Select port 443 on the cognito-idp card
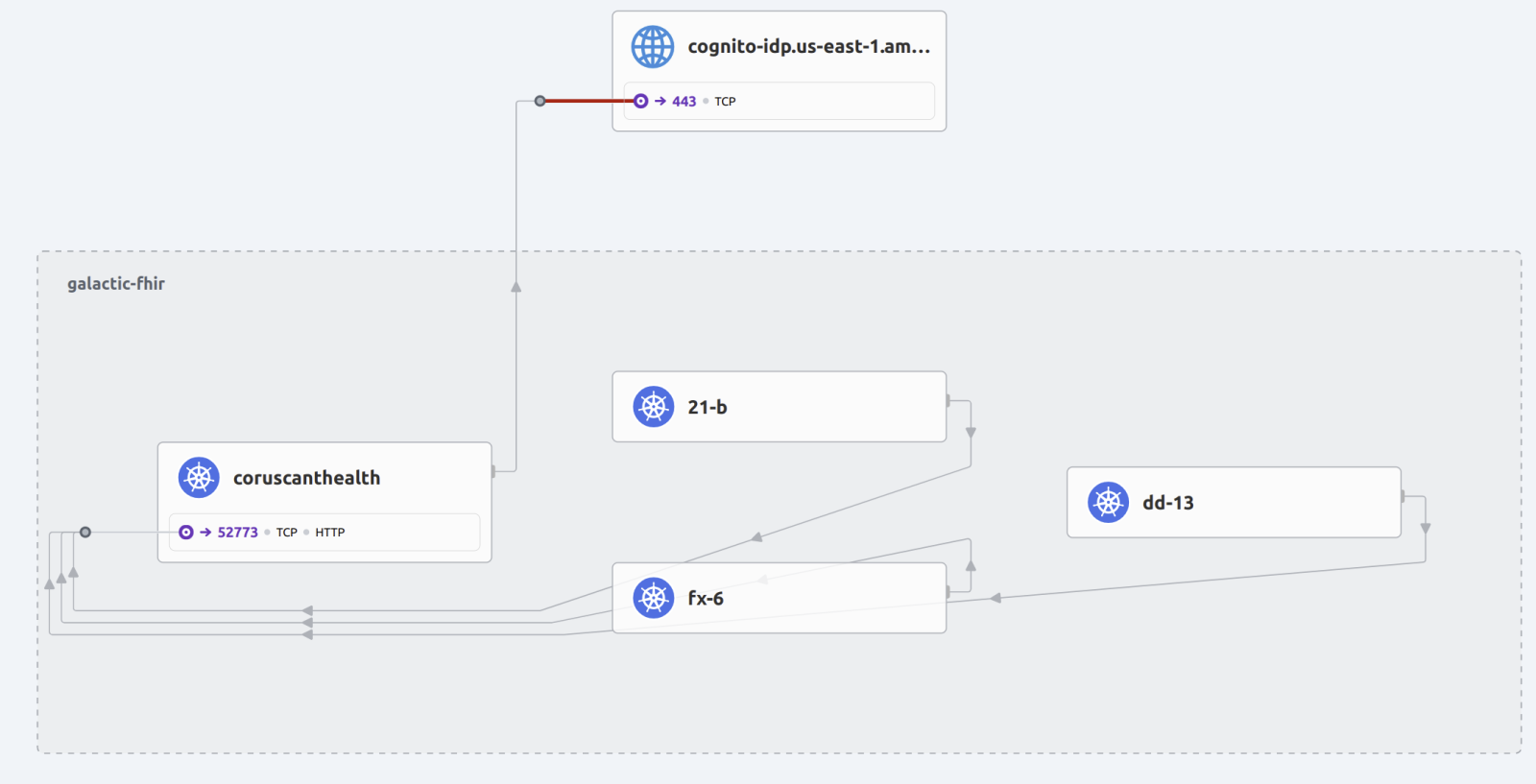Viewport: 1536px width, 784px height. point(684,102)
